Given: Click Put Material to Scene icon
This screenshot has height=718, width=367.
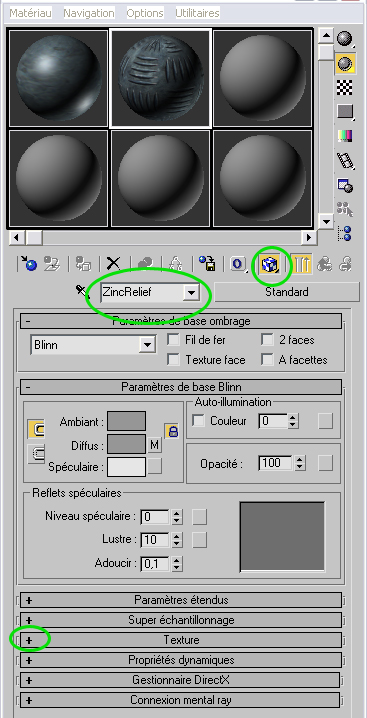Looking at the screenshot, I should tap(51, 264).
